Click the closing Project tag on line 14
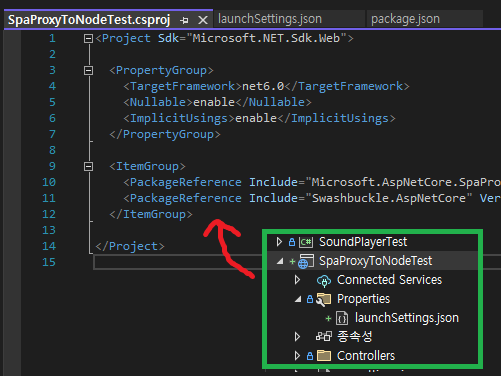 point(130,246)
